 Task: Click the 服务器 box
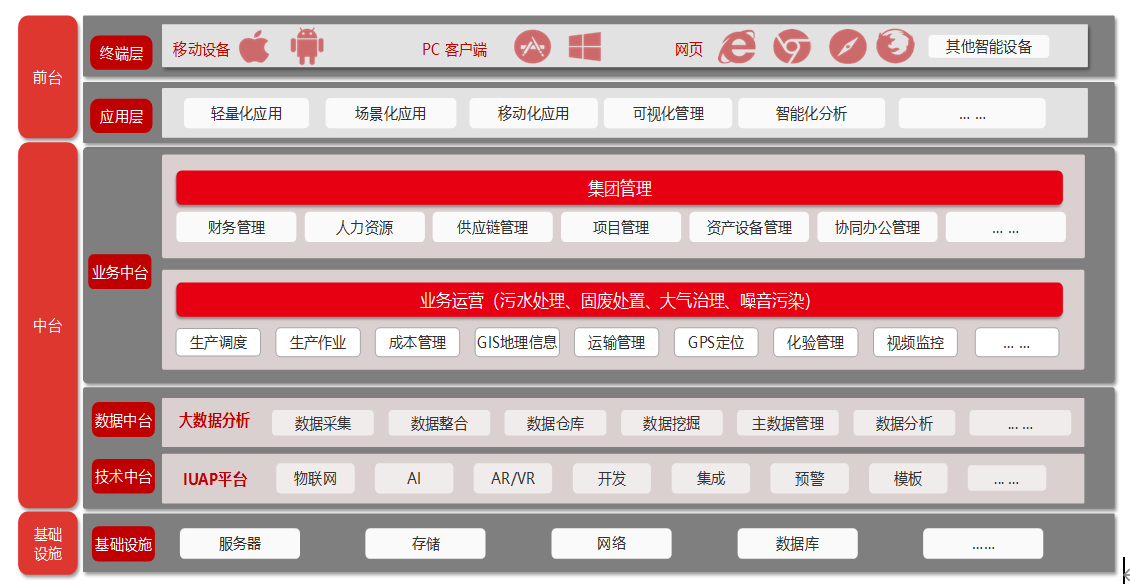pos(240,544)
